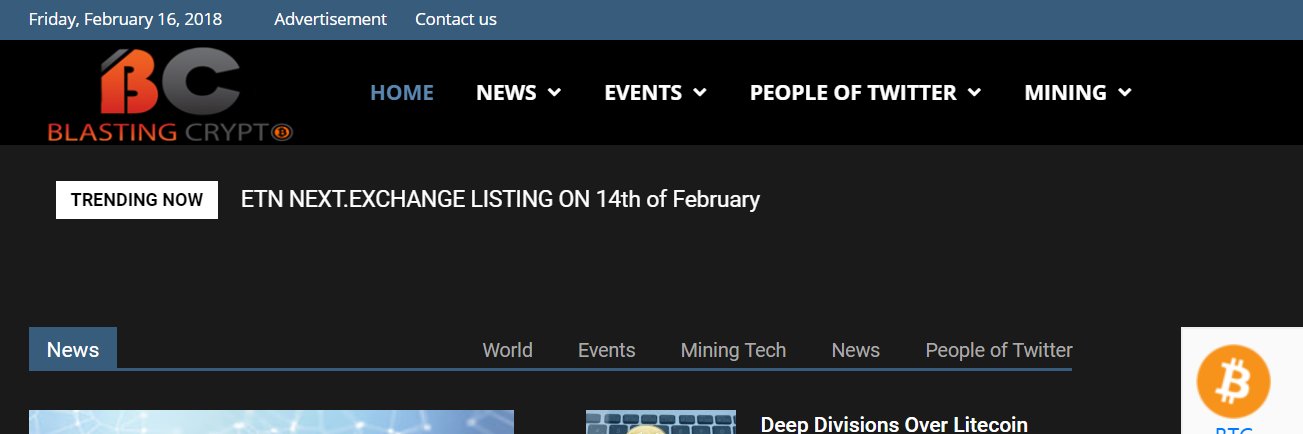Open PEOPLE OF TWITTER menu
The image size is (1303, 434).
(x=853, y=93)
